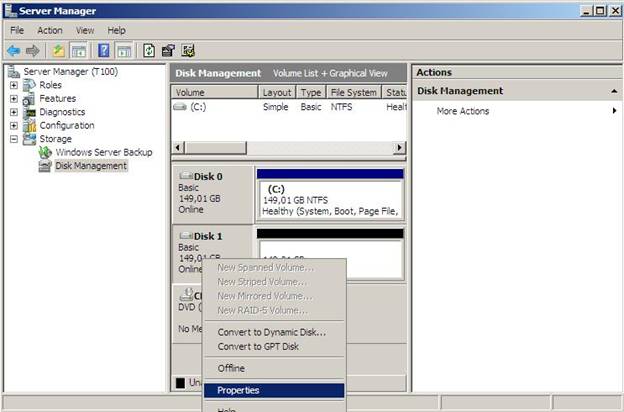Viewport: 624px width, 412px height.
Task: Open the Action menu
Action: pos(50,30)
